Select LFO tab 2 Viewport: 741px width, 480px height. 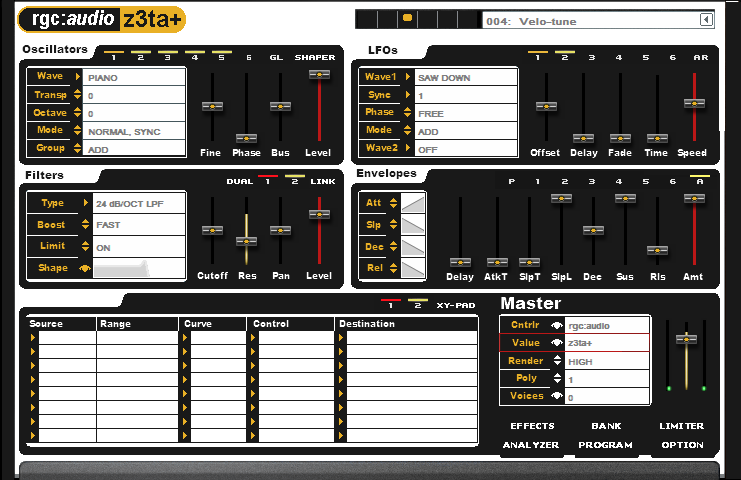click(565, 55)
